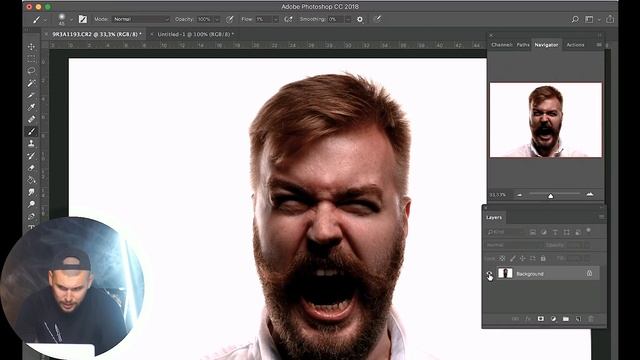Select the Crop tool in toolbox
640x360 pixels.
pyautogui.click(x=31, y=95)
